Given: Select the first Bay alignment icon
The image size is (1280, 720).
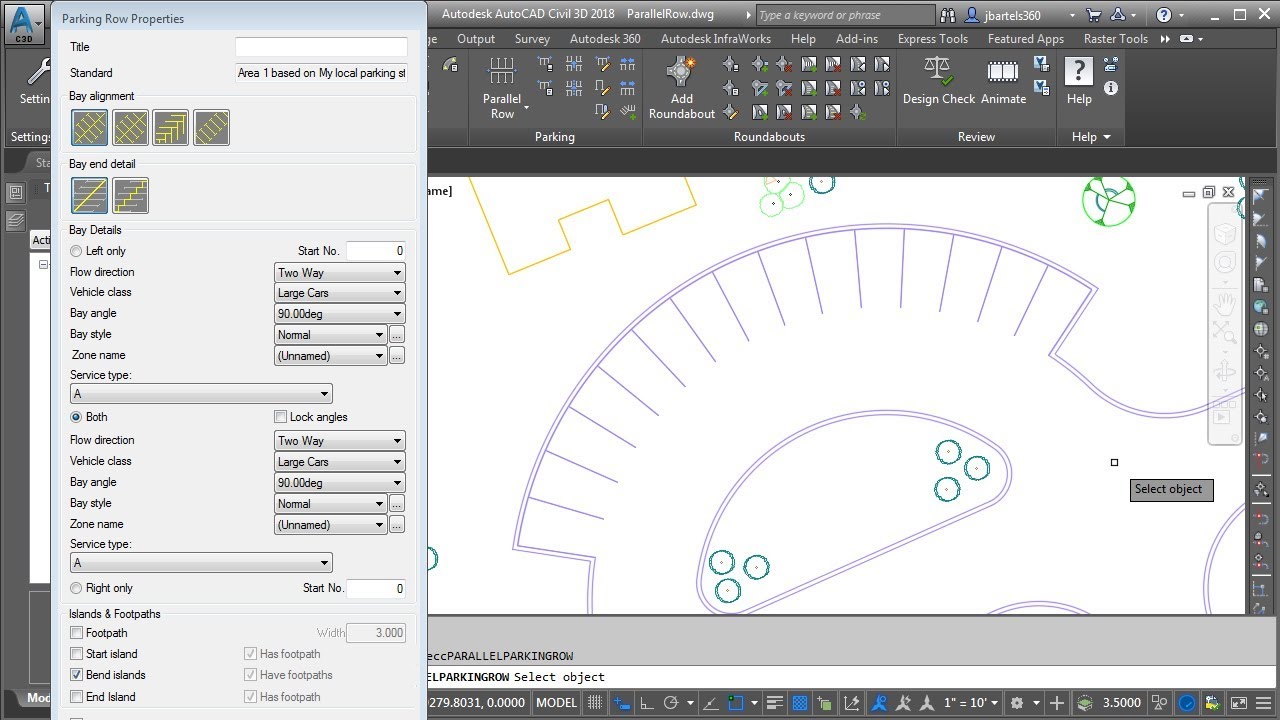Looking at the screenshot, I should 90,128.
